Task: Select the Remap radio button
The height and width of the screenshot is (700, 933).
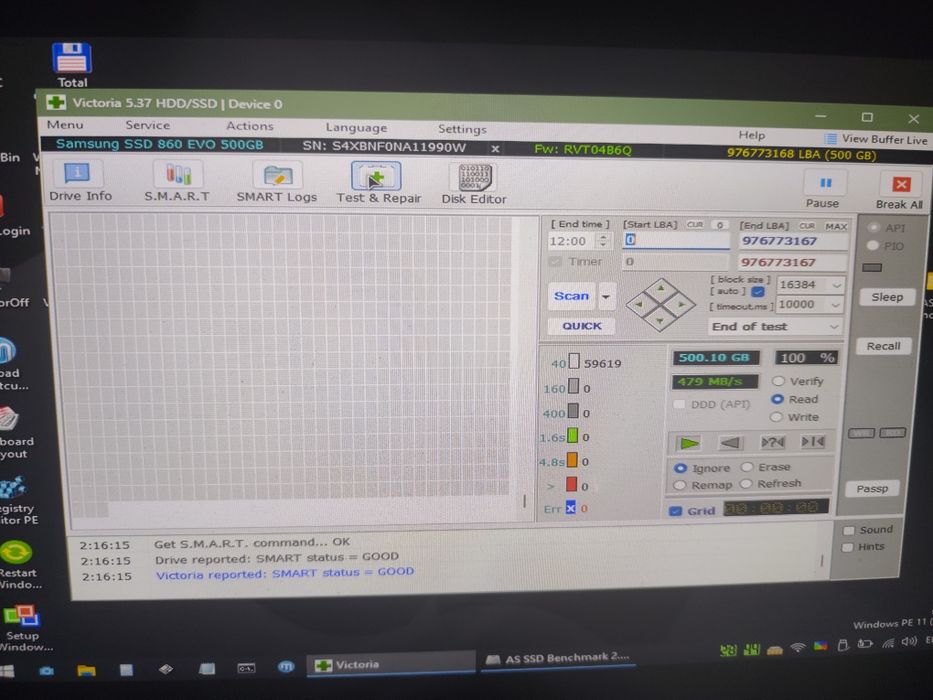Action: pyautogui.click(x=680, y=485)
